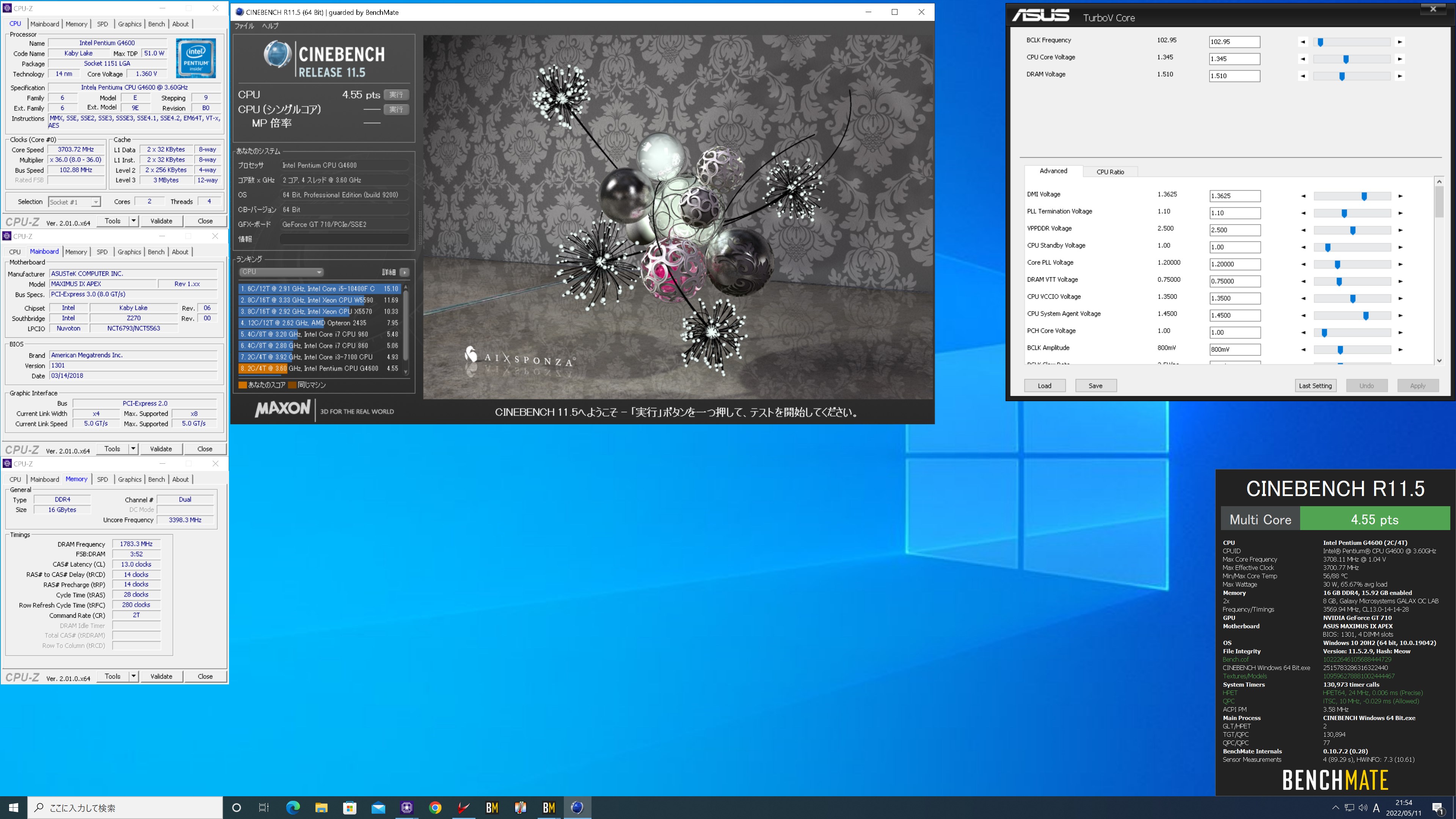
Task: Click TurboV Advanced list scroll-up arrow
Action: [1439, 182]
